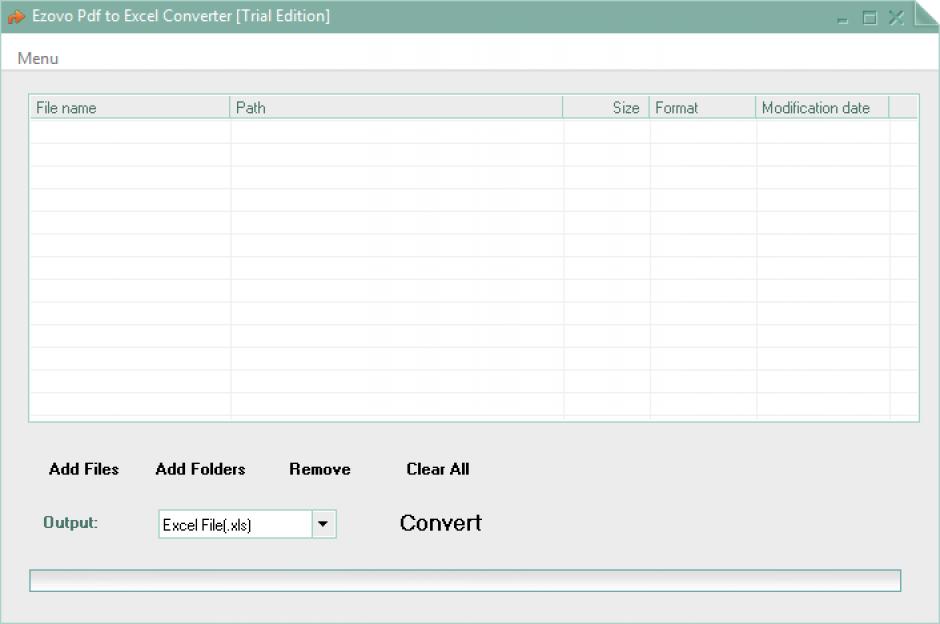Sort by the Format column header

pos(702,108)
